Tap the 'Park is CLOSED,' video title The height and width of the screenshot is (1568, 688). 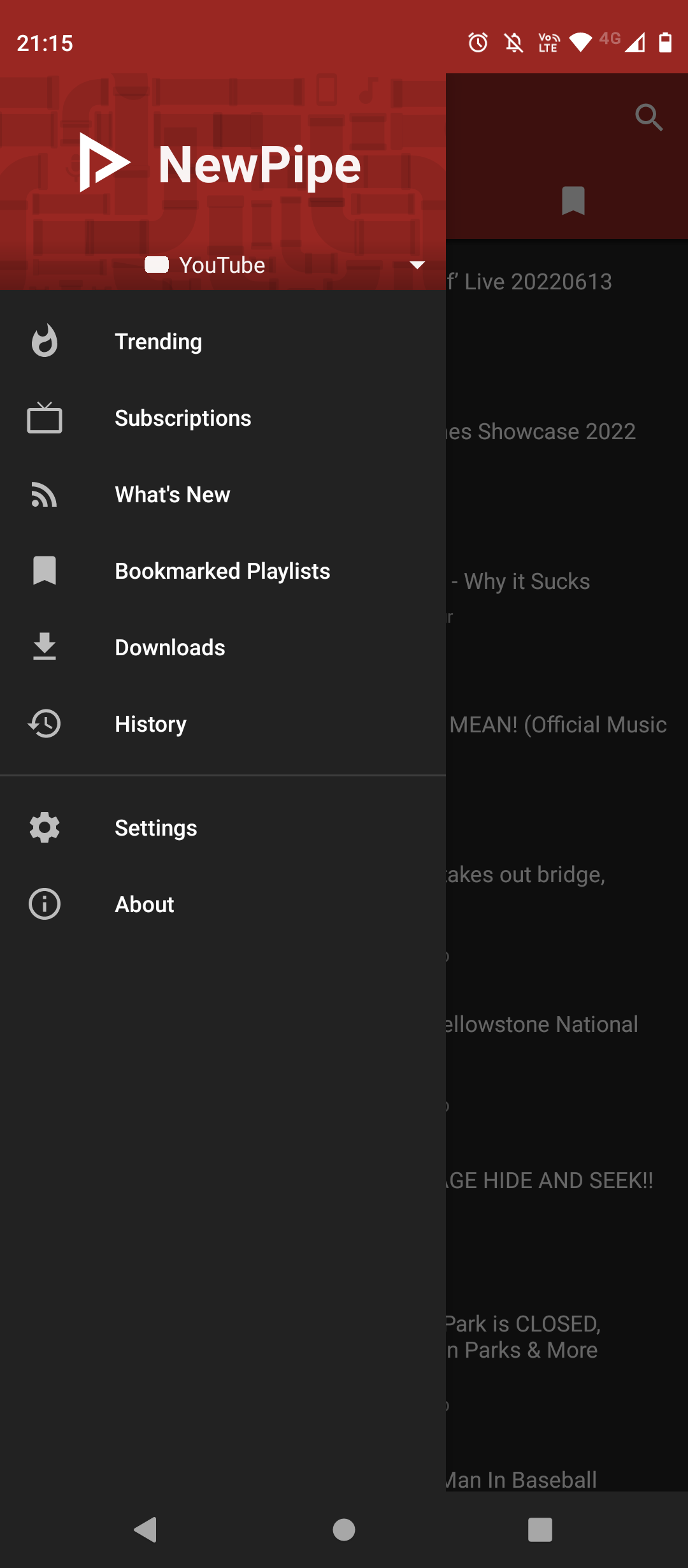pos(523,1324)
